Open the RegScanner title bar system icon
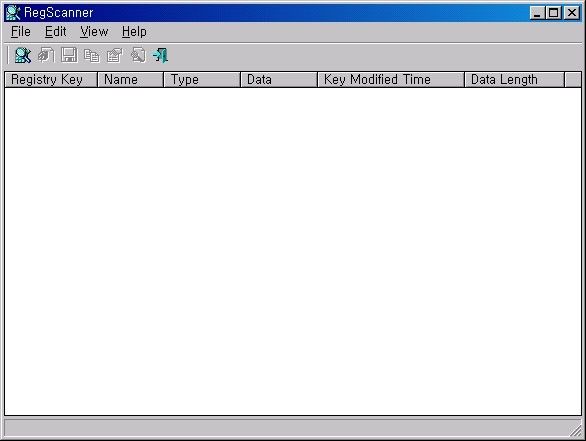Viewport: 586px width, 441px height. point(13,13)
